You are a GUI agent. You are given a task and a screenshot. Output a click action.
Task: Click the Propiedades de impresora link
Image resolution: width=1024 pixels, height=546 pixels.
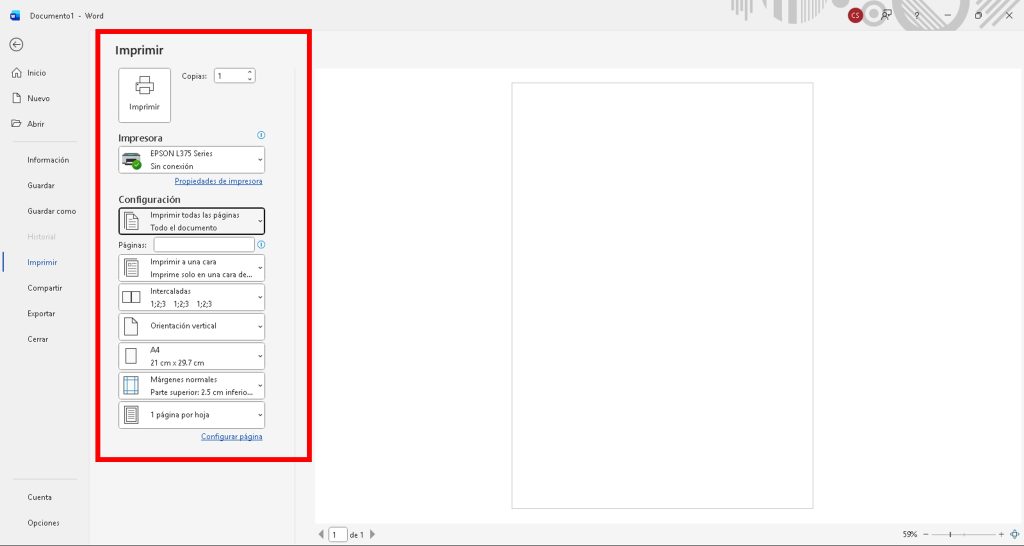tap(218, 181)
